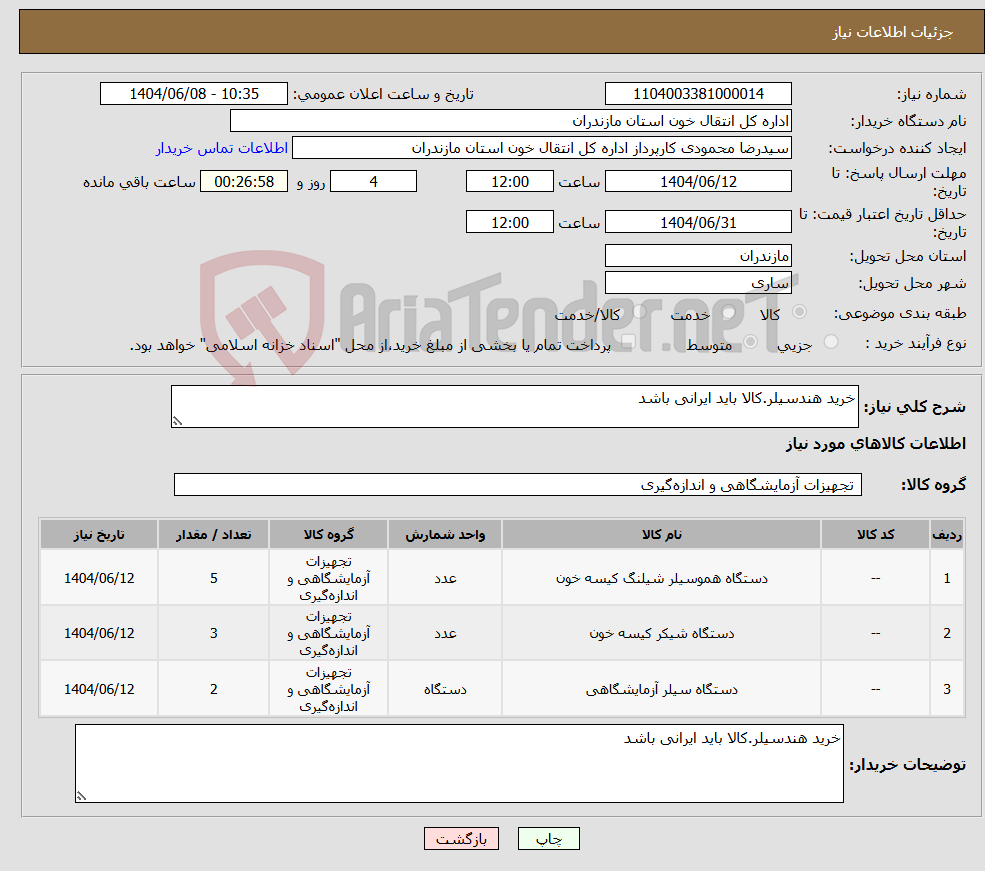Viewport: 985px width, 871px height.
Task: Open اطلاعات تماس خریدار link
Action: (222, 148)
